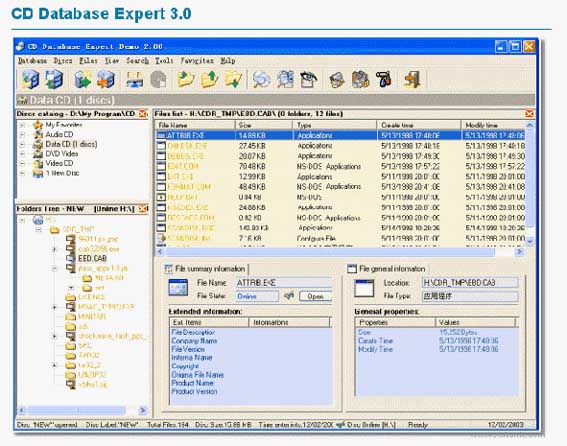Open the Tools menu
The image size is (567, 446).
coord(164,61)
